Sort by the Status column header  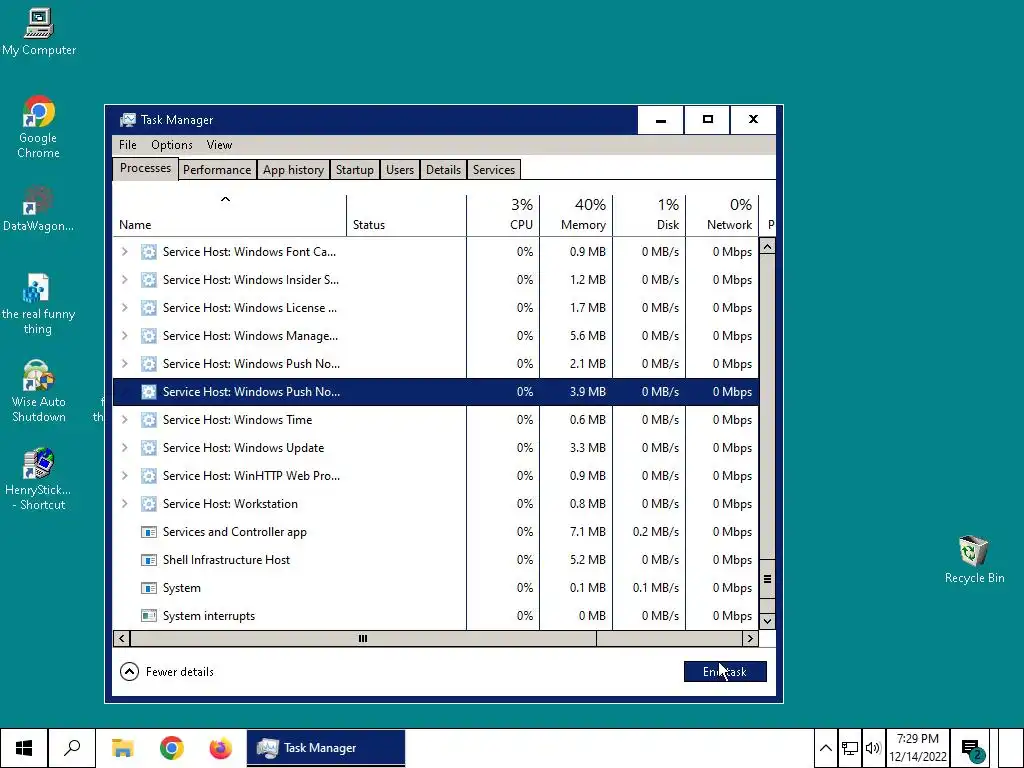pyautogui.click(x=406, y=215)
